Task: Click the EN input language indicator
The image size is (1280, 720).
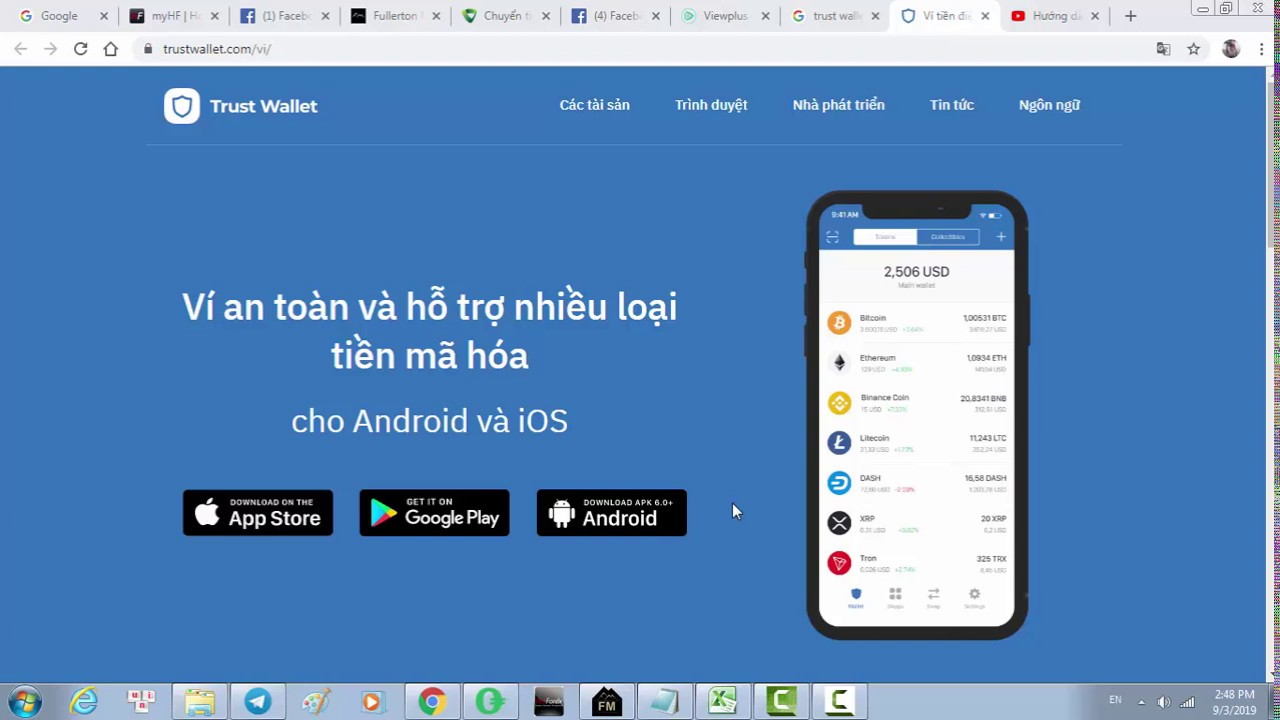Action: click(x=1115, y=700)
